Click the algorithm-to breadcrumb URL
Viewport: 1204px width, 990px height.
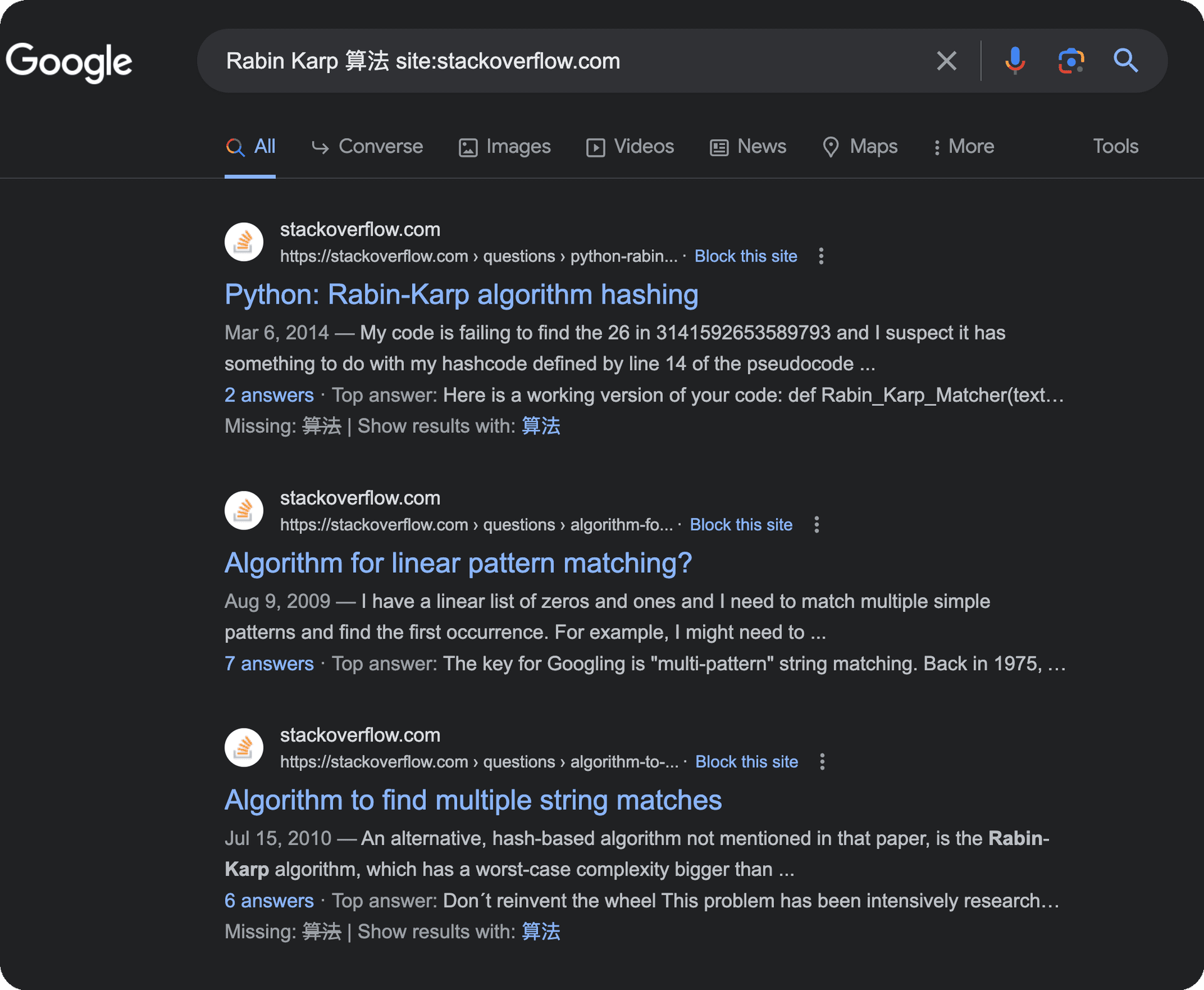pos(479,762)
